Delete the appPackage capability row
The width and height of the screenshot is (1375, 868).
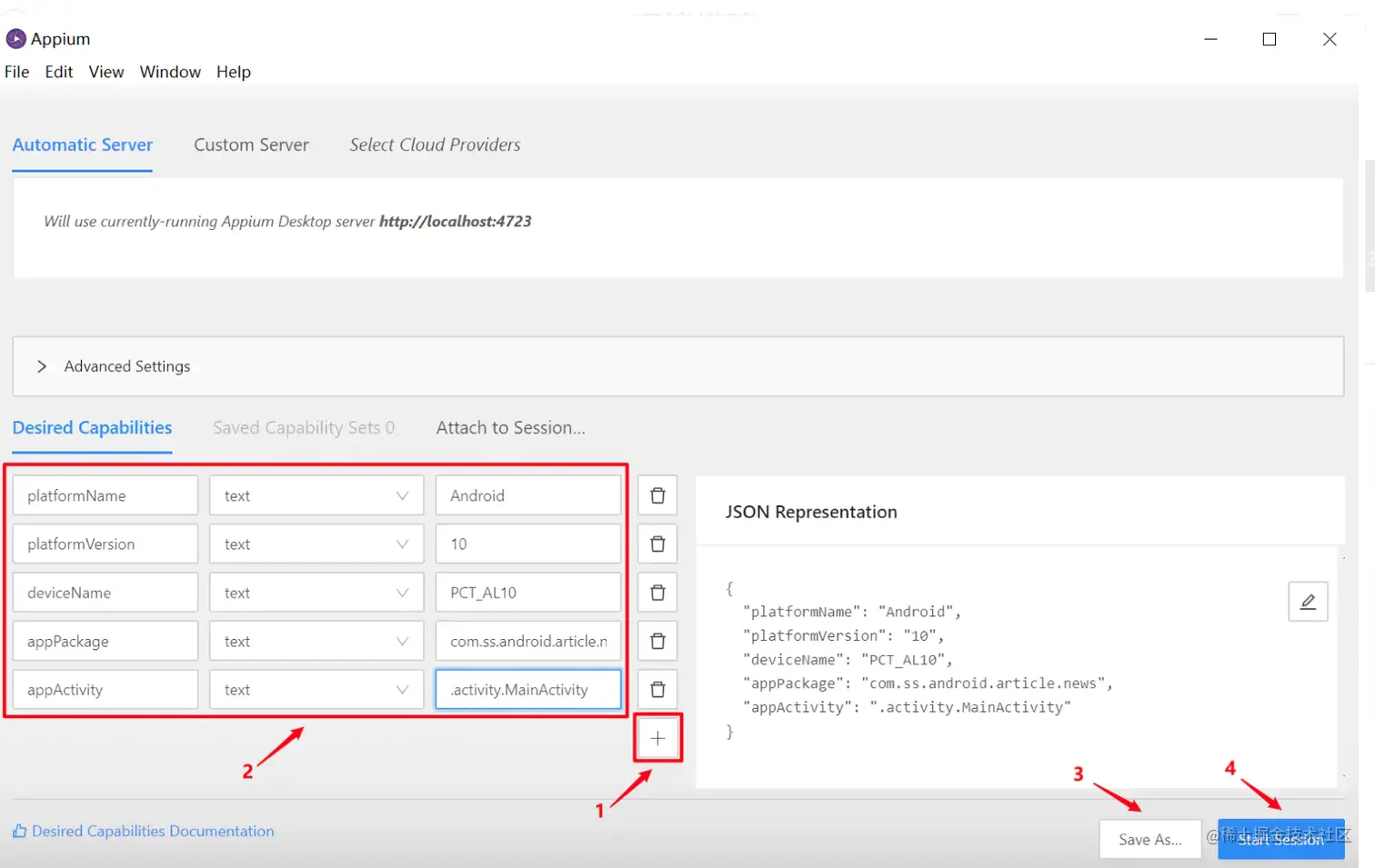click(x=657, y=641)
